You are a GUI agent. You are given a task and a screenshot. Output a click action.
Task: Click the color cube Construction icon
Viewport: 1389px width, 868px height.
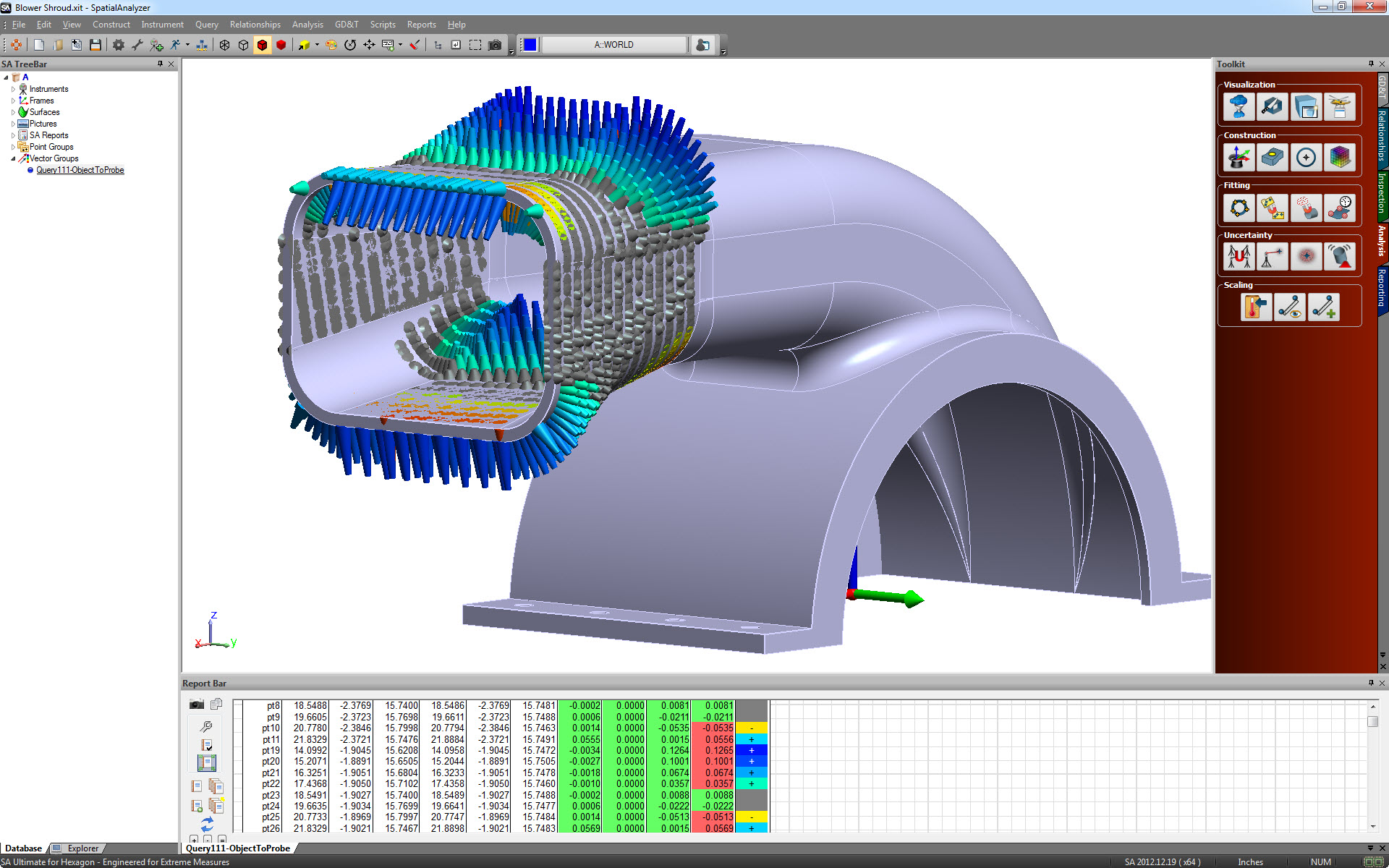1339,157
